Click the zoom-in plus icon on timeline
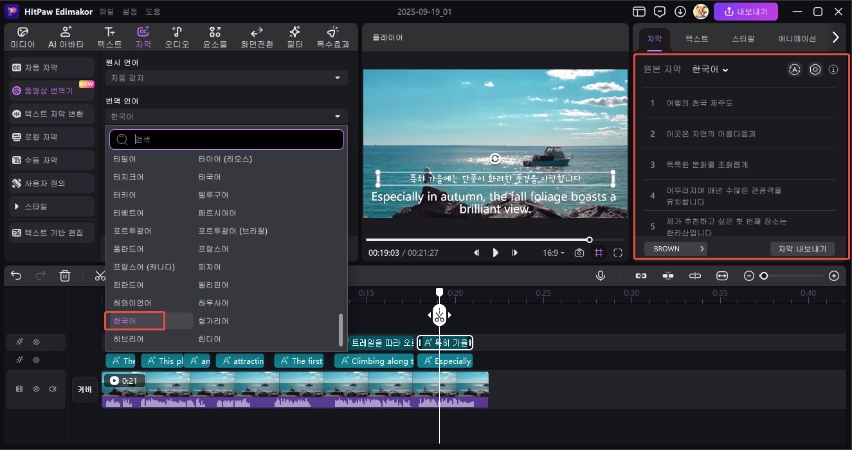This screenshot has width=852, height=450. click(x=834, y=275)
